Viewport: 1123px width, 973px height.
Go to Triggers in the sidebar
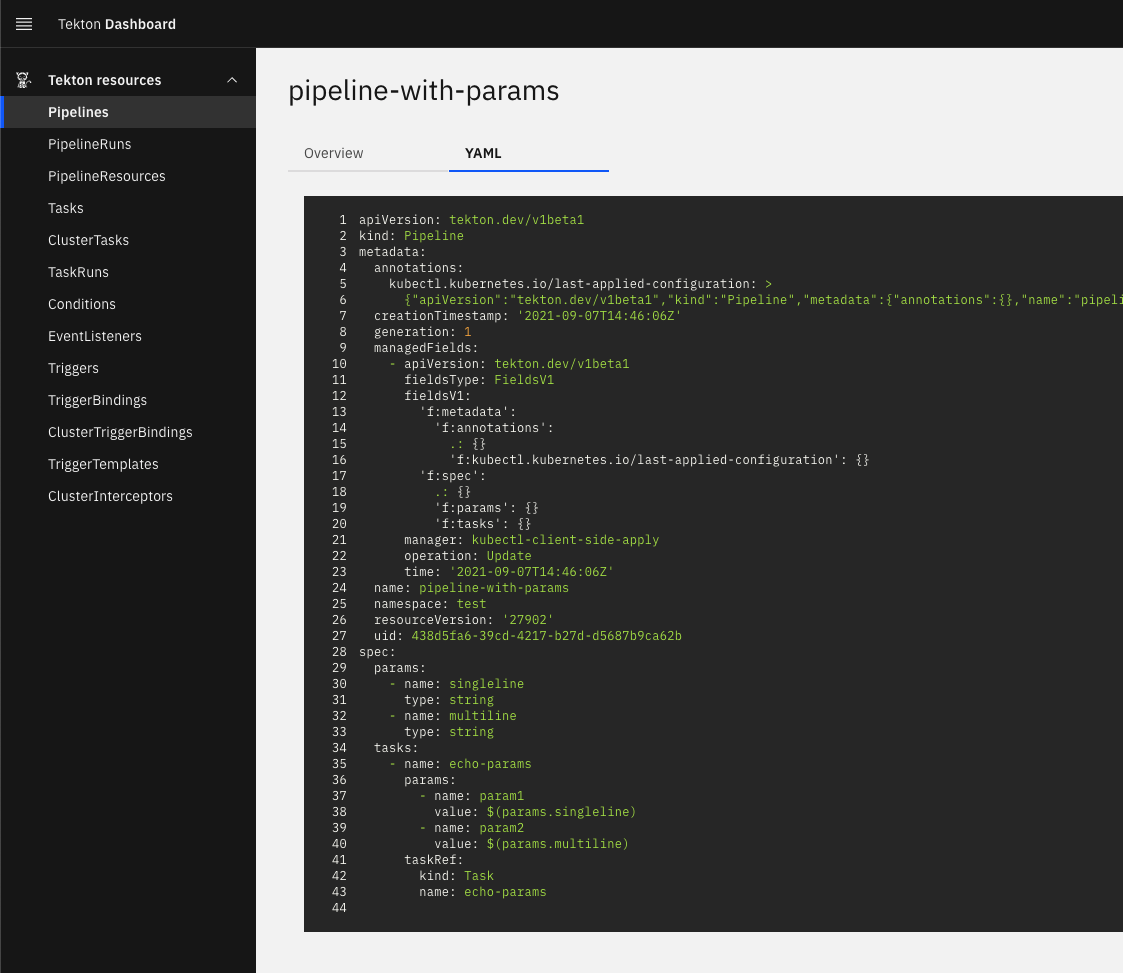click(x=128, y=368)
